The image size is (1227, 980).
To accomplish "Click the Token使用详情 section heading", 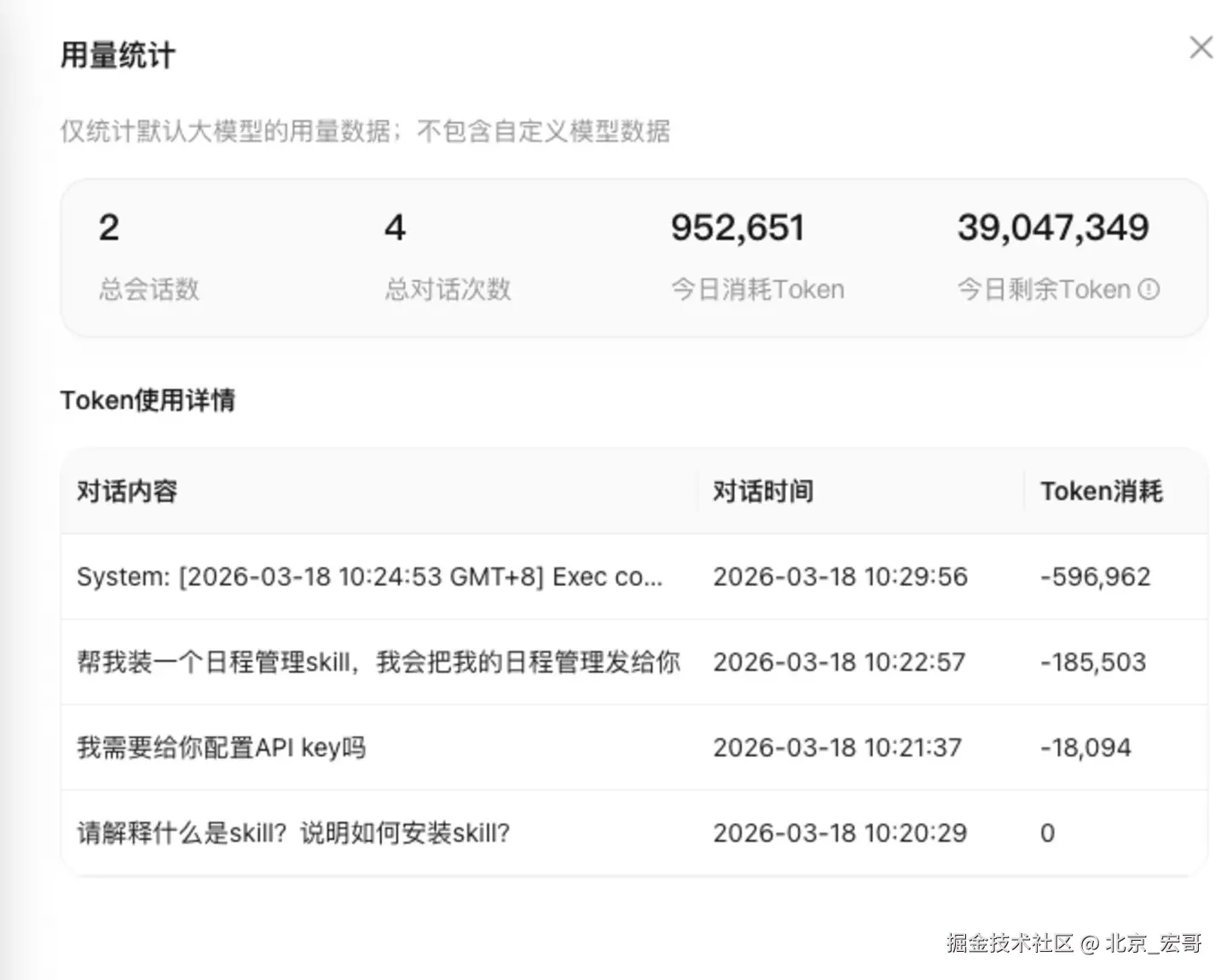I will tap(148, 400).
